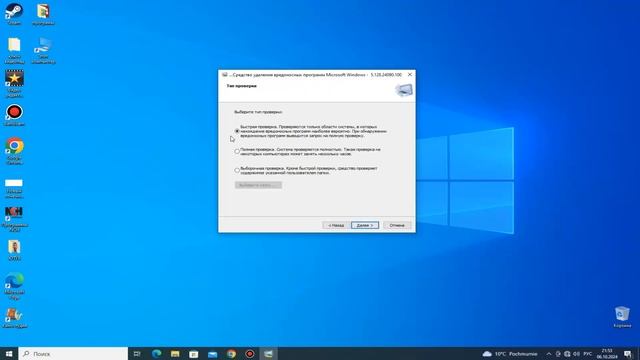
Task: Select the customized scan radio button
Action: (237, 170)
